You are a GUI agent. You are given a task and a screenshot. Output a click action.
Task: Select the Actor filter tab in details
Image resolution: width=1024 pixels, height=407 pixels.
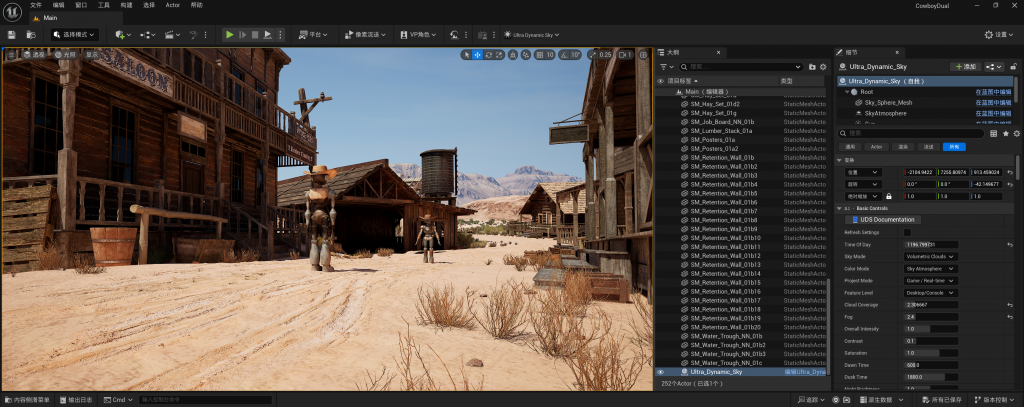pyautogui.click(x=876, y=146)
